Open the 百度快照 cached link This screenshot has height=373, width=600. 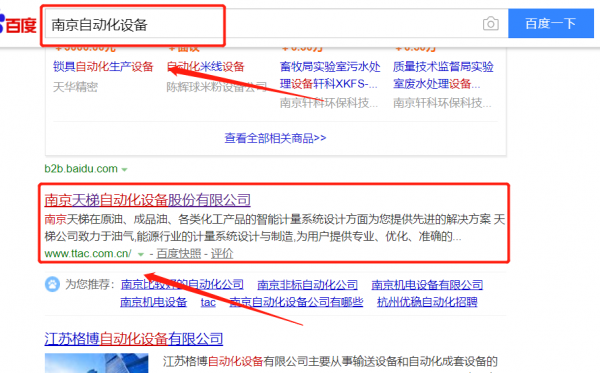click(179, 254)
